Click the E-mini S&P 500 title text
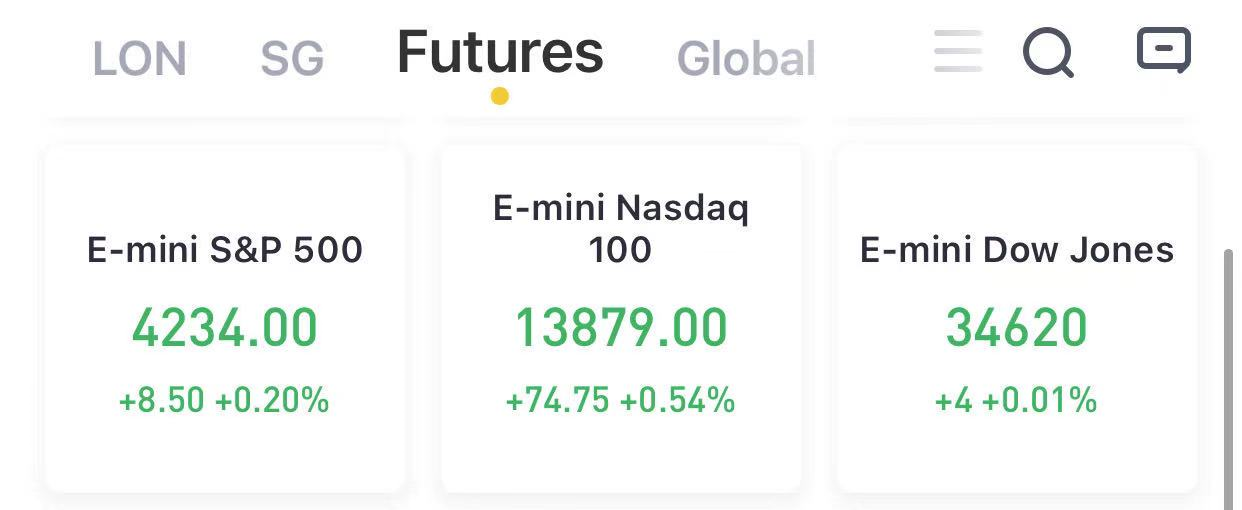The width and height of the screenshot is (1242, 510). [225, 249]
